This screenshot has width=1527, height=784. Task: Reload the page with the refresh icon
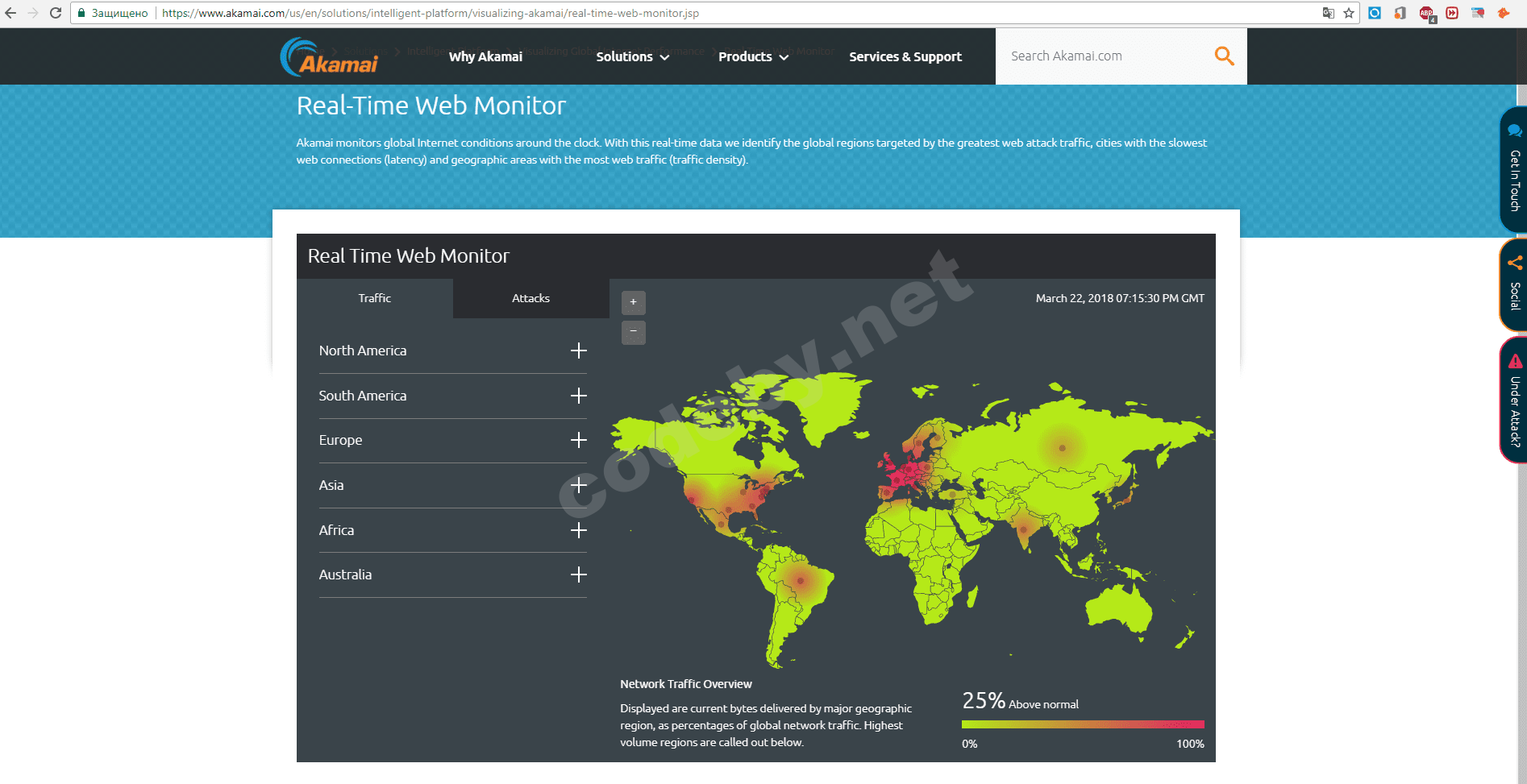[x=56, y=13]
